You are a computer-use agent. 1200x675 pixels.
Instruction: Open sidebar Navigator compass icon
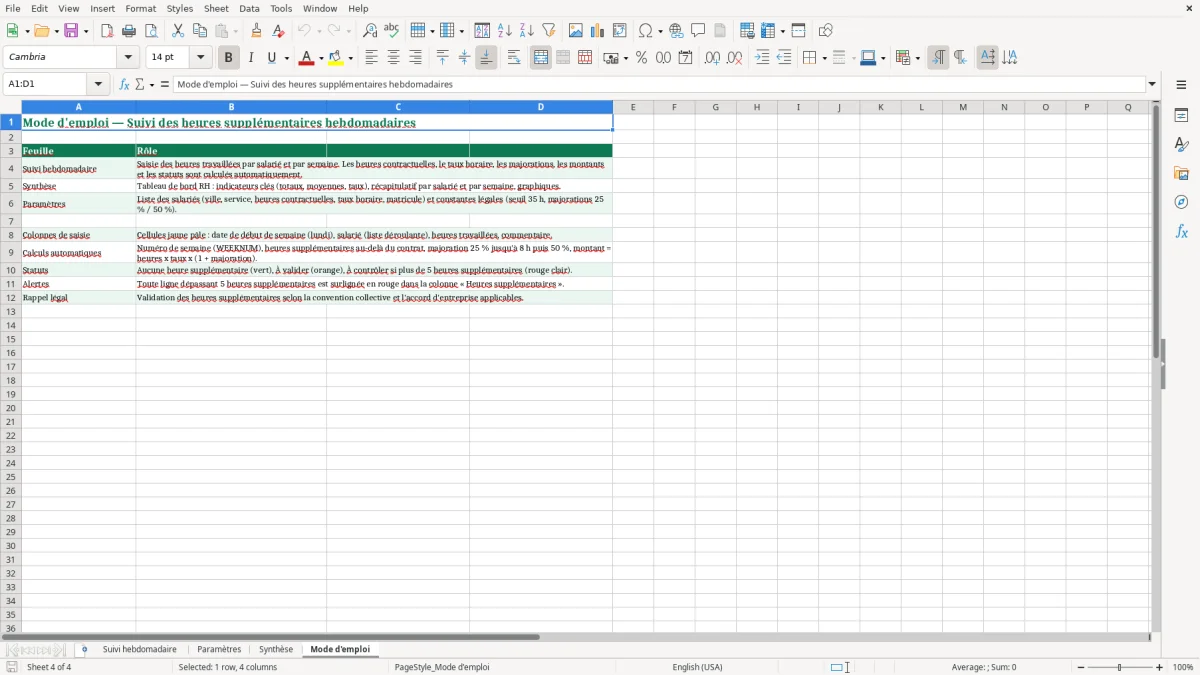pos(1181,203)
